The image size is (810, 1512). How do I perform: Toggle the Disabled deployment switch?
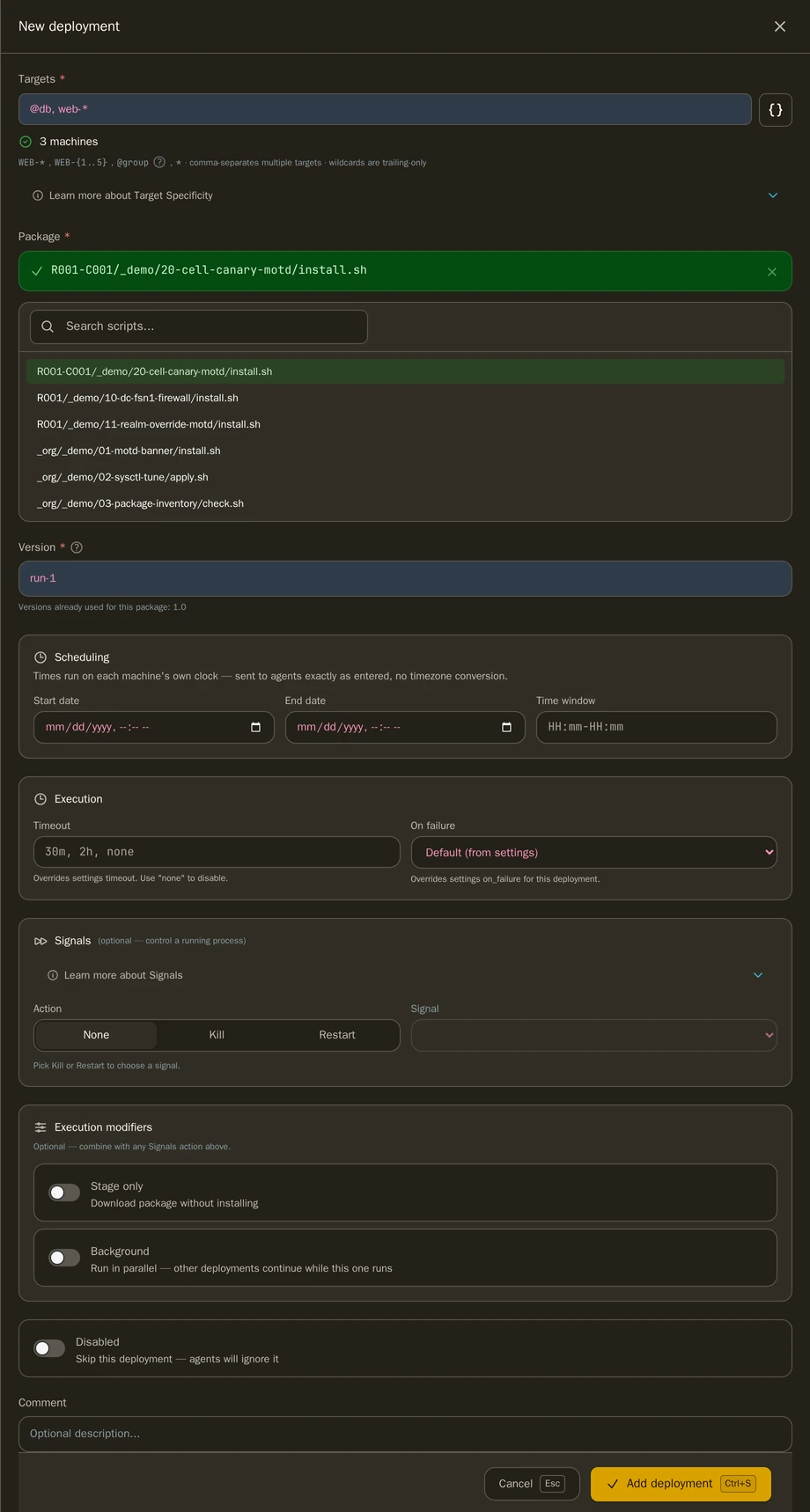pos(49,1348)
